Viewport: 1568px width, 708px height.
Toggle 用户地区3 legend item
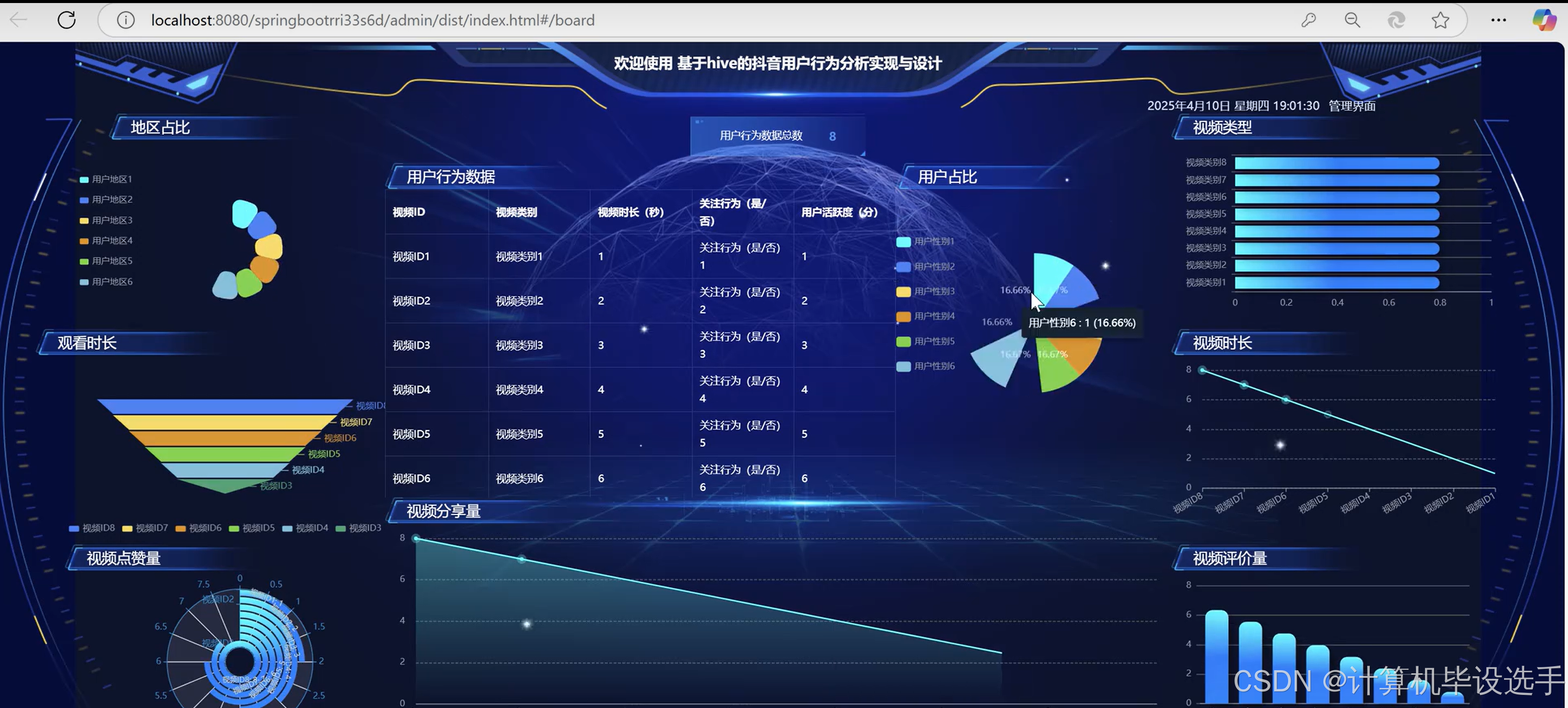106,220
